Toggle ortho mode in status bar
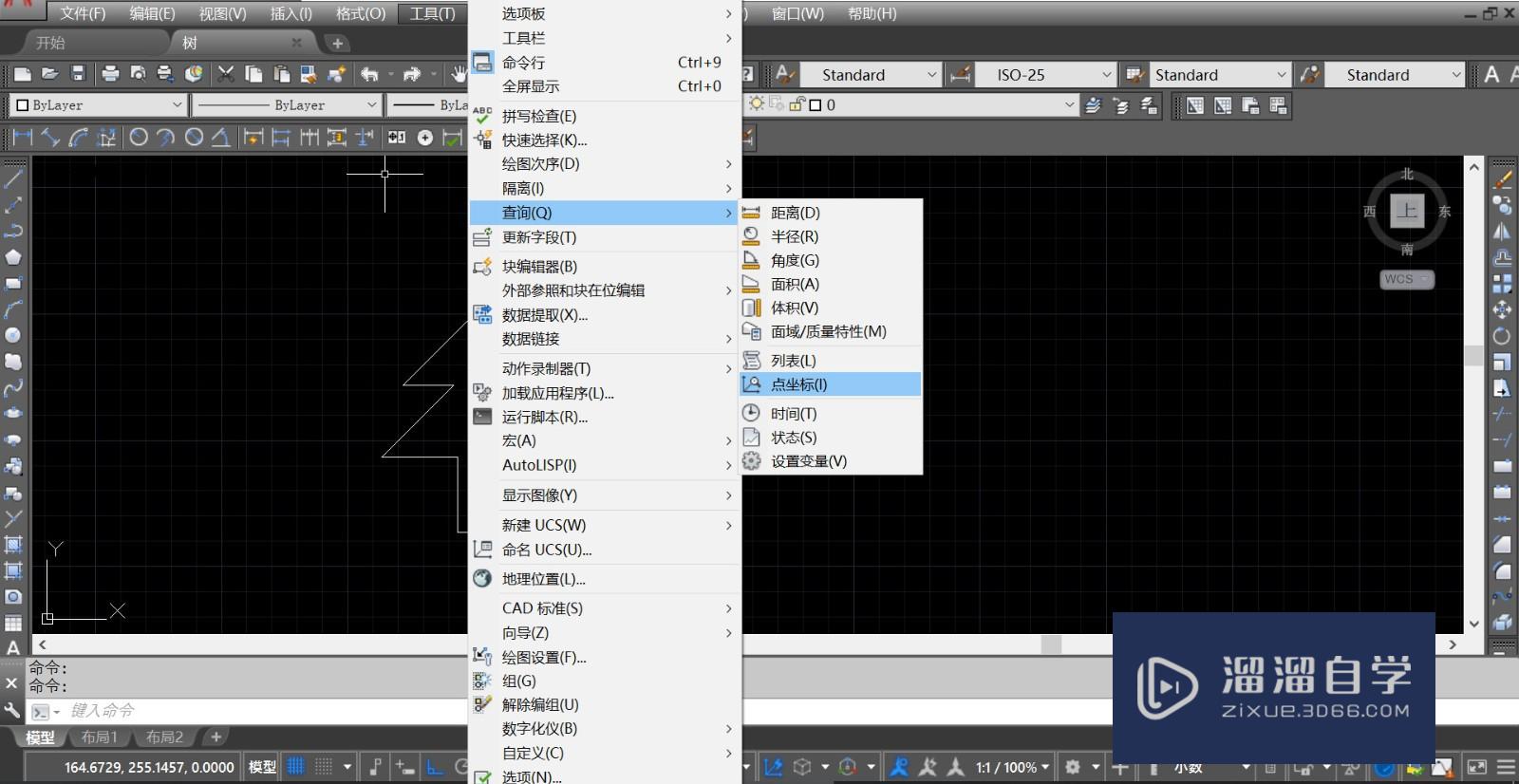 (435, 766)
